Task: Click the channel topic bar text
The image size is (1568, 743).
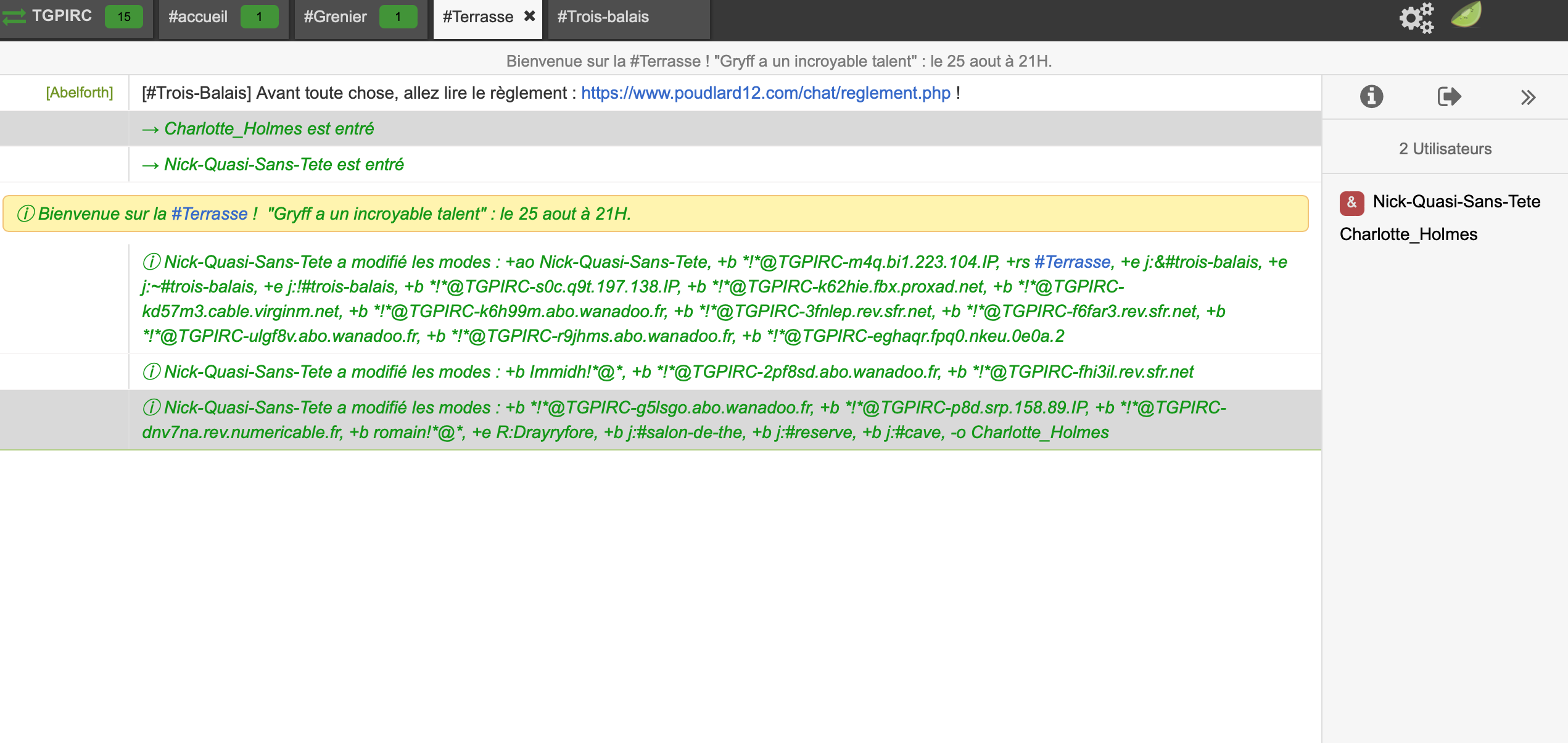Action: click(779, 61)
